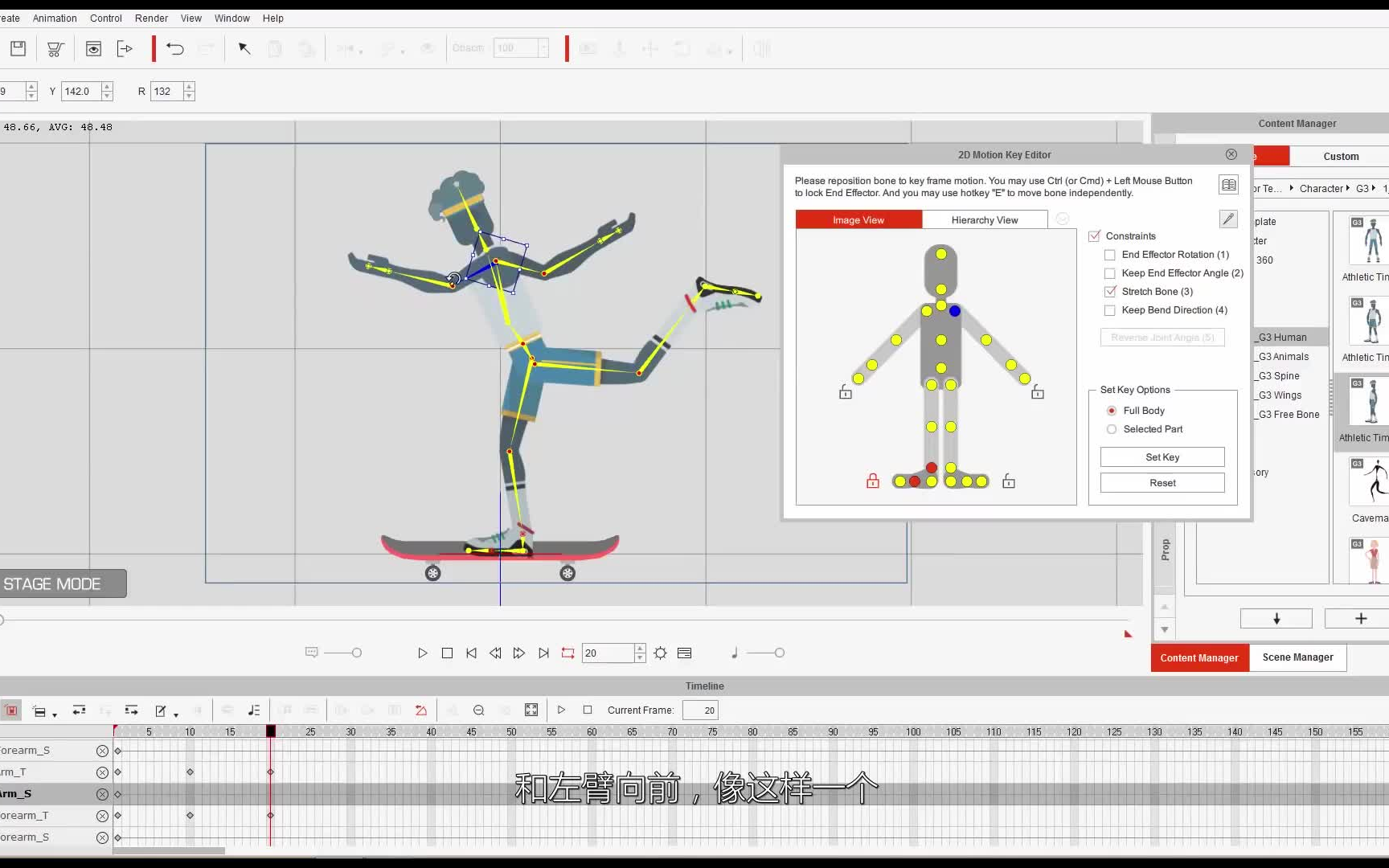
Task: Uncheck the Stretch Bone constraint
Action: pos(1109,292)
